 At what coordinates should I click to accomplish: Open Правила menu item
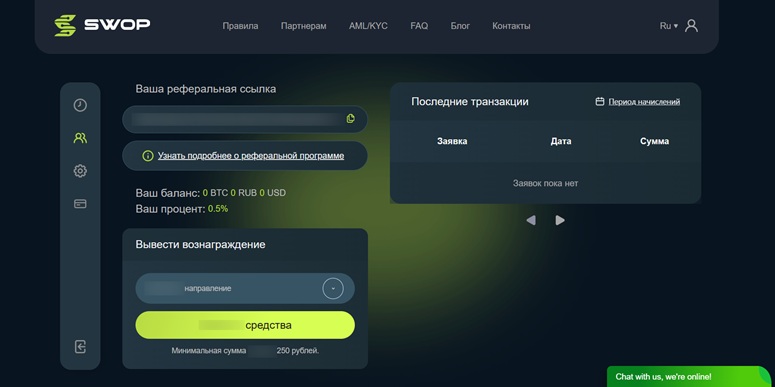coord(240,26)
